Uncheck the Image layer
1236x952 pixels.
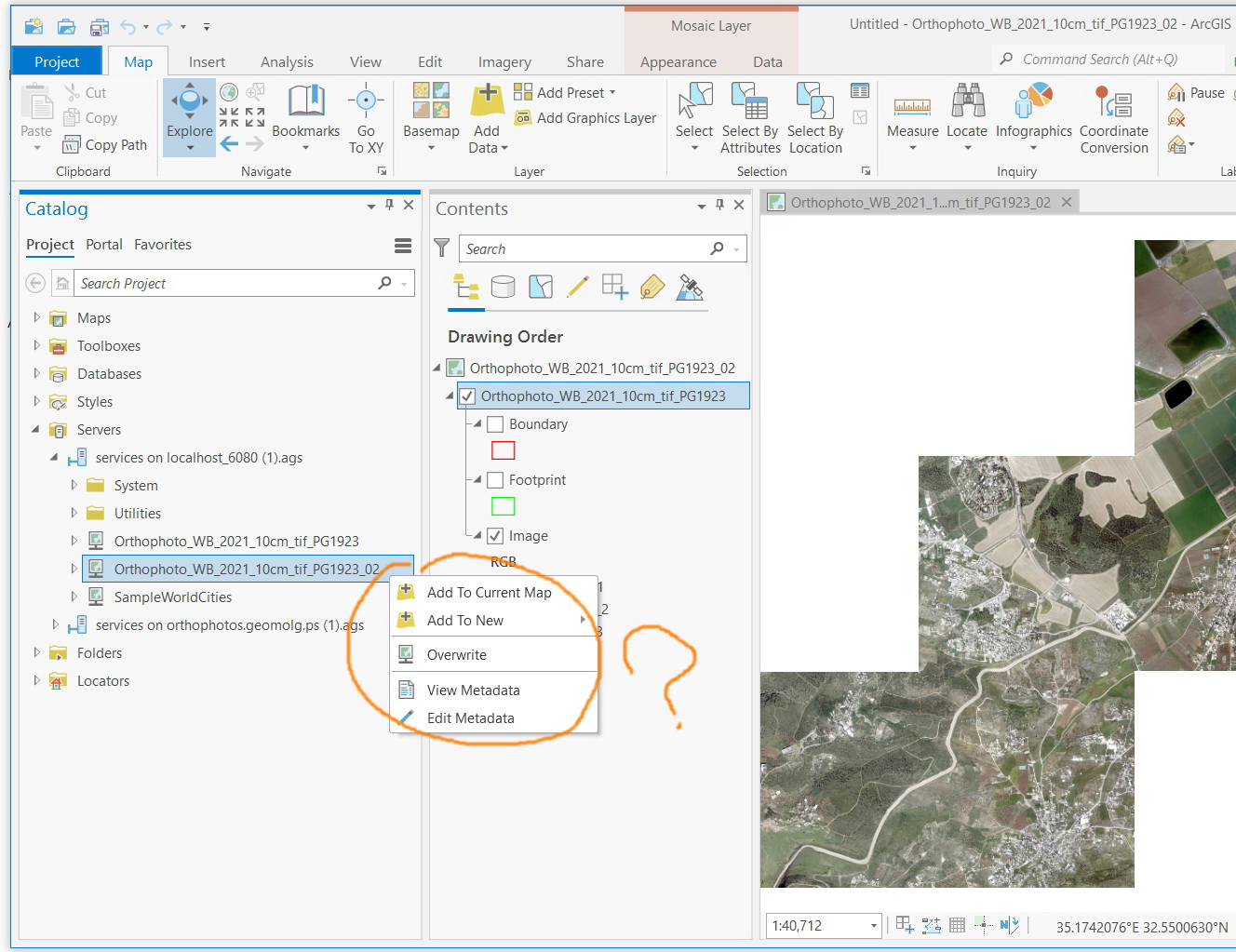coord(495,535)
